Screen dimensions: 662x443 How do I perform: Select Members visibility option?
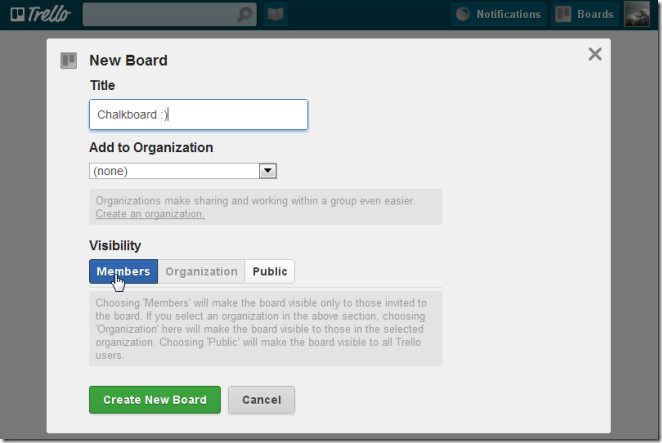(123, 272)
